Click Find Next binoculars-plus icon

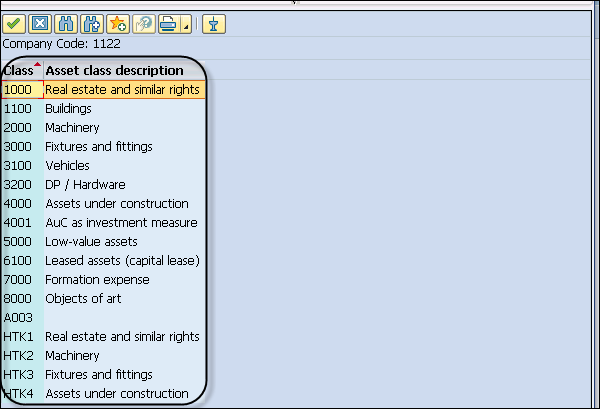pyautogui.click(x=92, y=24)
